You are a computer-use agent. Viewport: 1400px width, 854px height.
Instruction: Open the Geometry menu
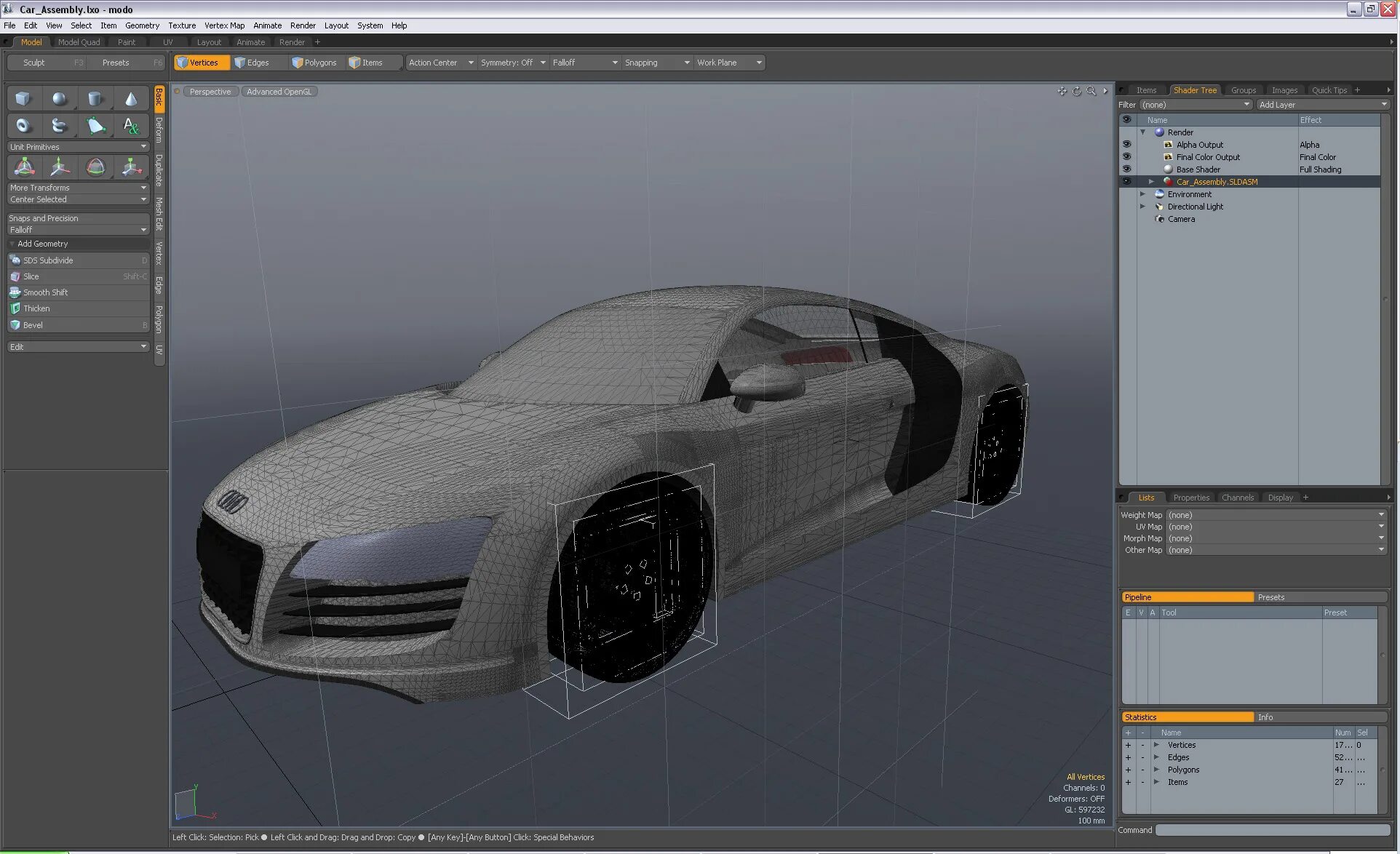[x=142, y=25]
